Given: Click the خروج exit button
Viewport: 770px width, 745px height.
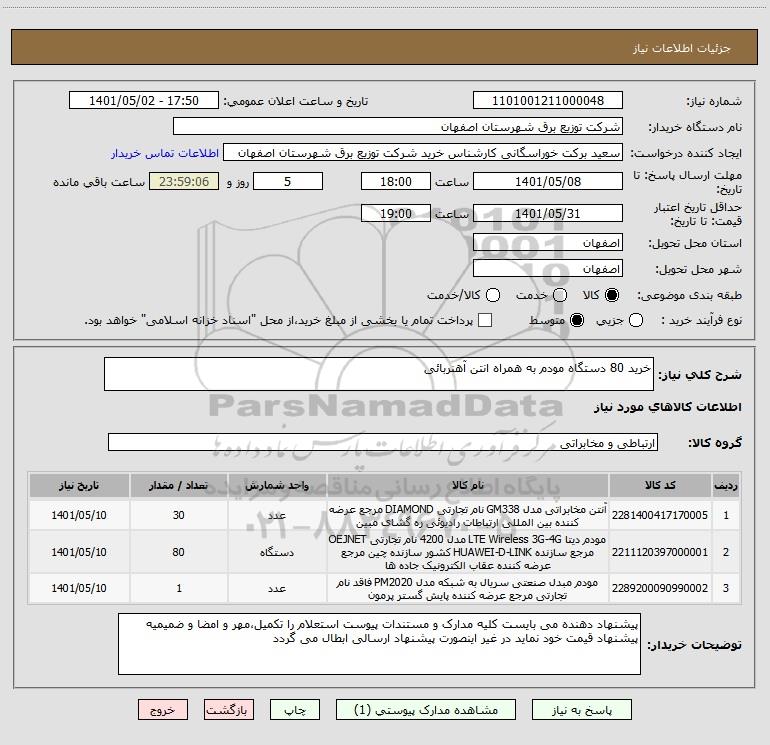Looking at the screenshot, I should [x=163, y=710].
